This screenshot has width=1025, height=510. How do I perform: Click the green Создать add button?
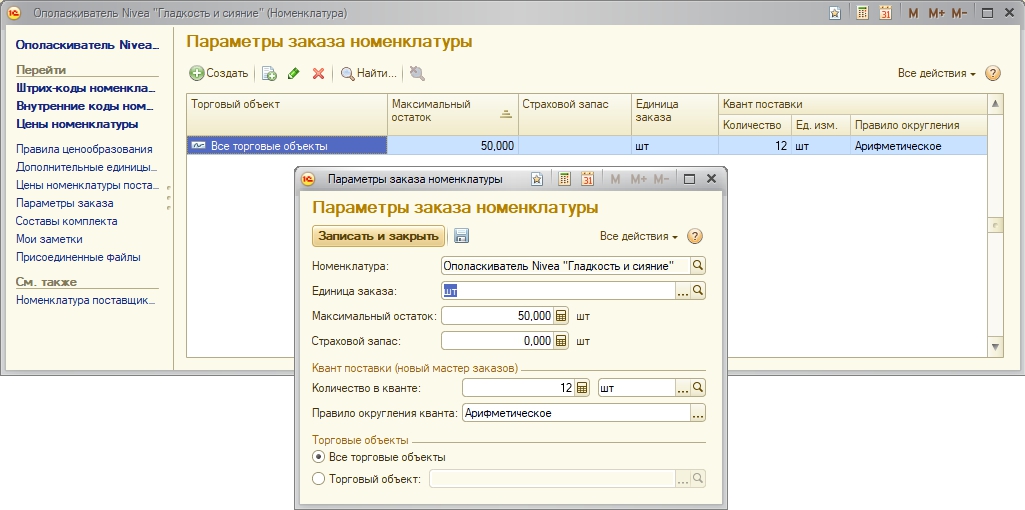(x=218, y=73)
